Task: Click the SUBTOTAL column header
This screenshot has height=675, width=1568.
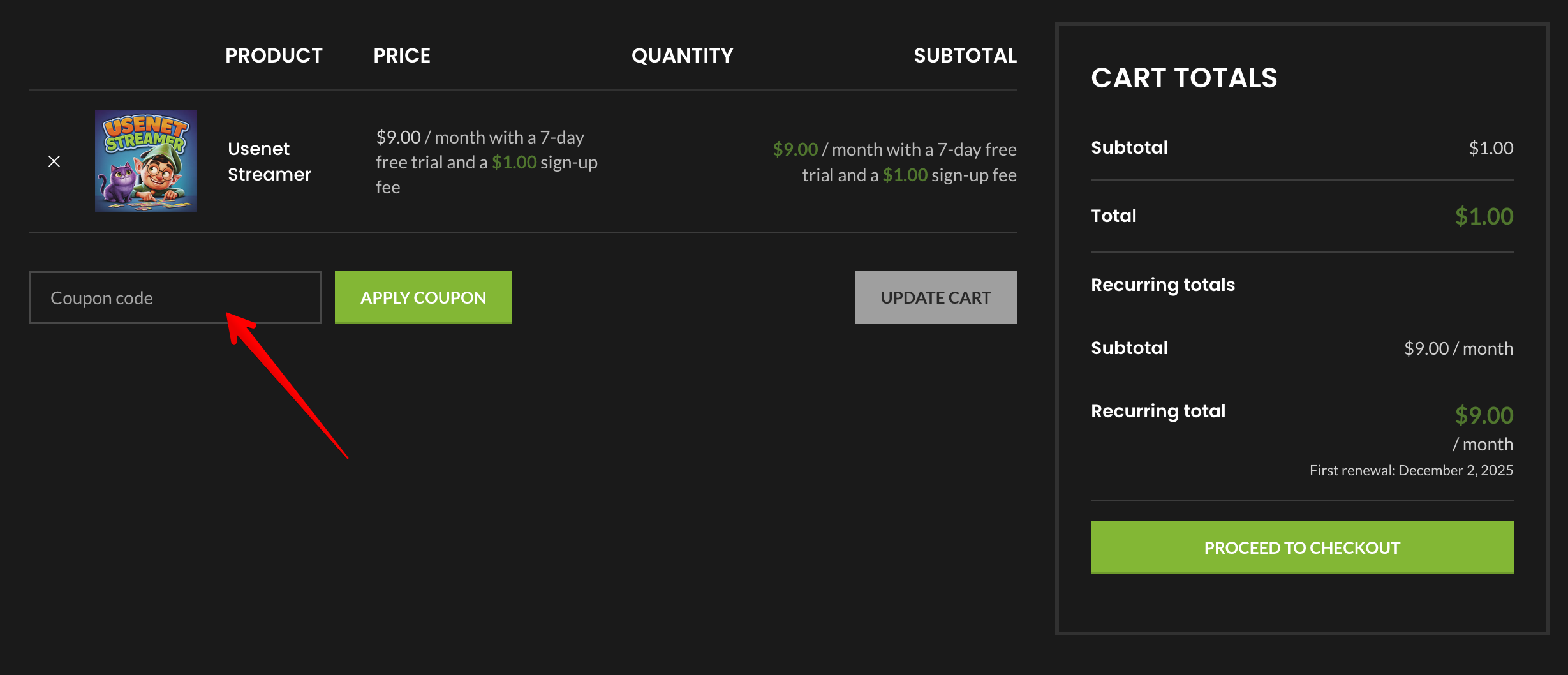Action: click(x=965, y=56)
